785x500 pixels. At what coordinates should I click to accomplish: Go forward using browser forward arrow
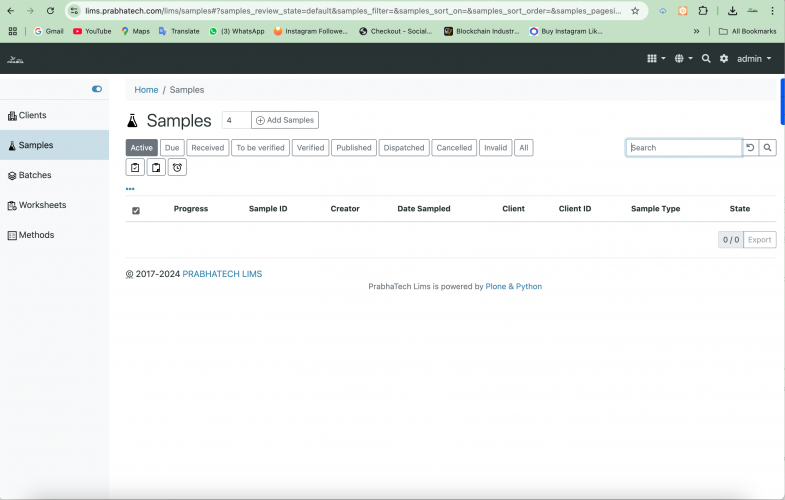pyautogui.click(x=30, y=11)
